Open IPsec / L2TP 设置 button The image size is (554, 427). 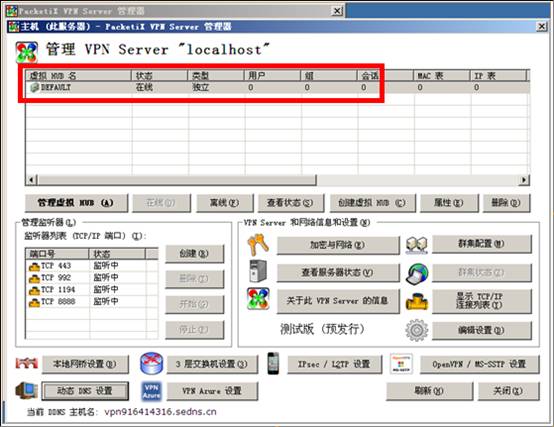point(335,364)
